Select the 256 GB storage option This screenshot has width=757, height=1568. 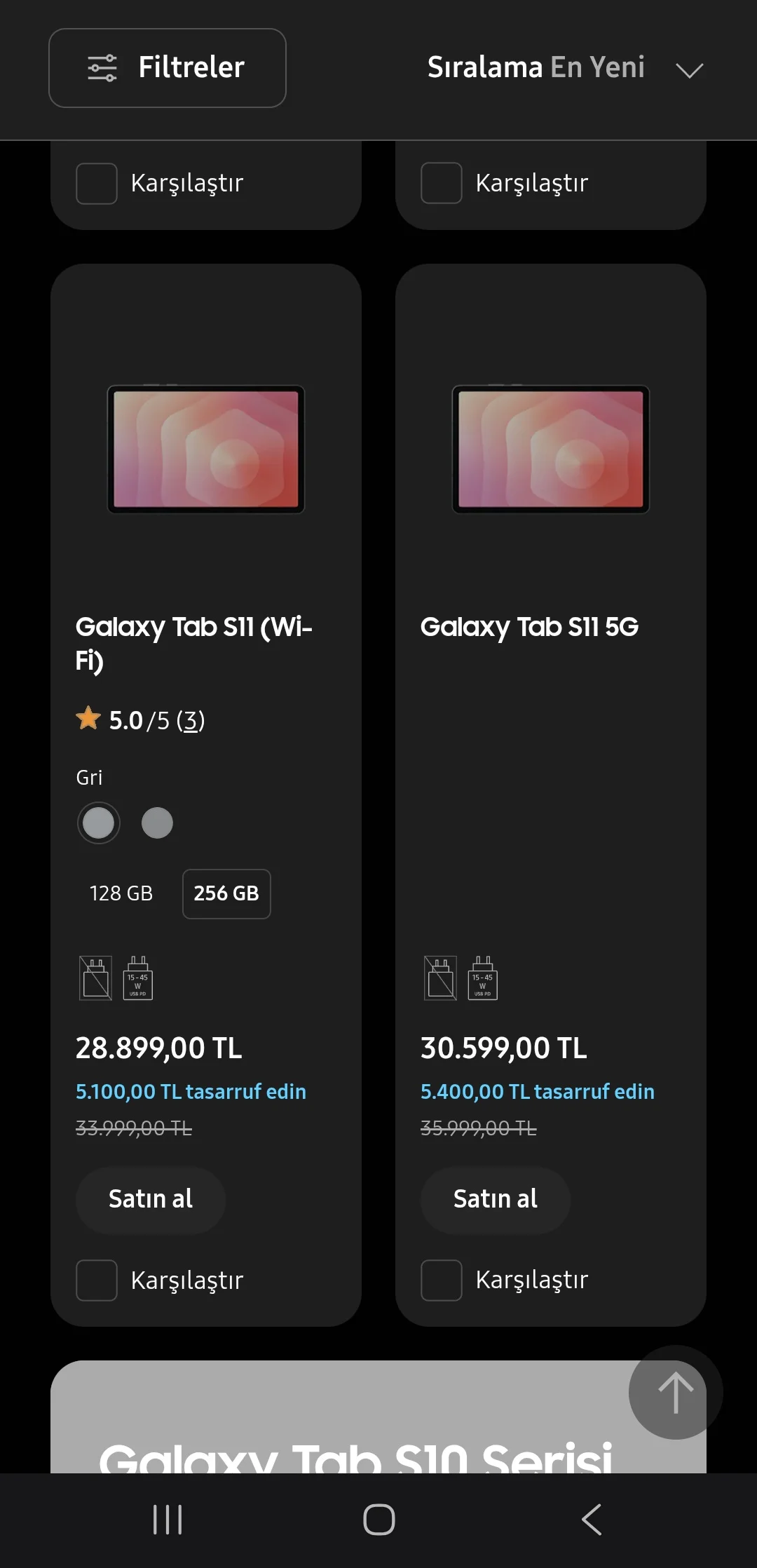pos(226,893)
